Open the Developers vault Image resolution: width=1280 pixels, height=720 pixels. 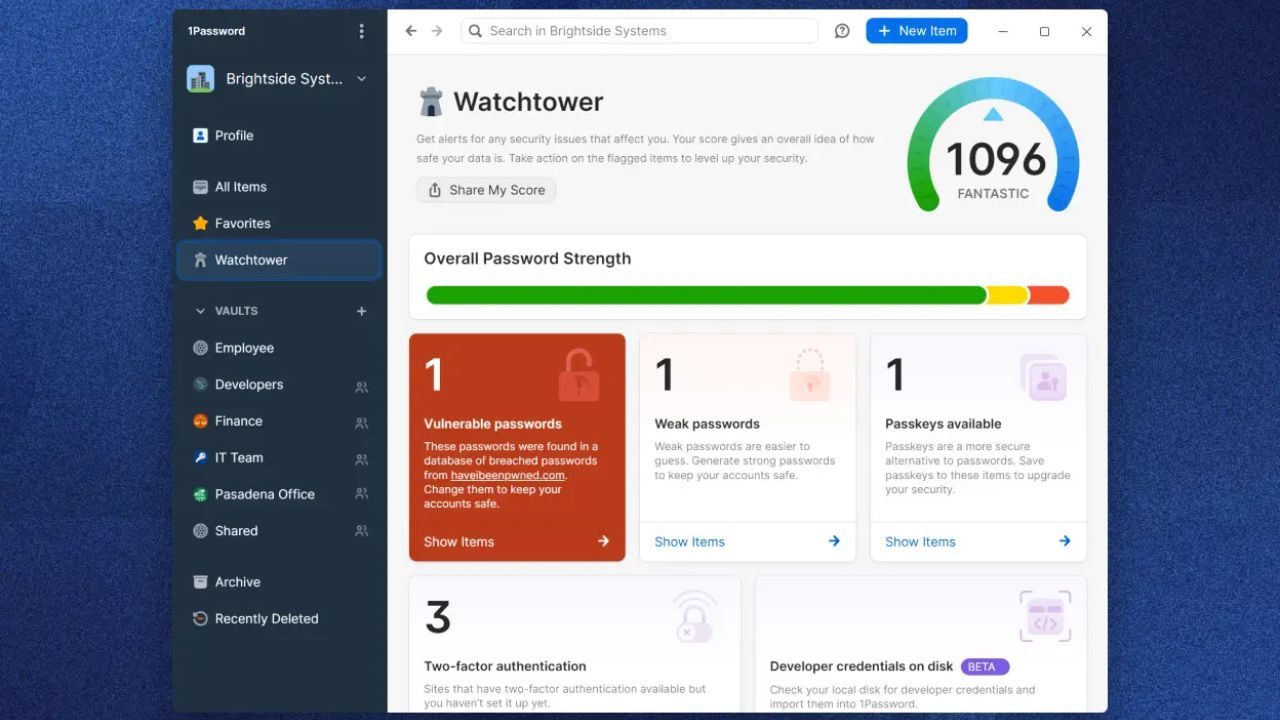coord(248,384)
